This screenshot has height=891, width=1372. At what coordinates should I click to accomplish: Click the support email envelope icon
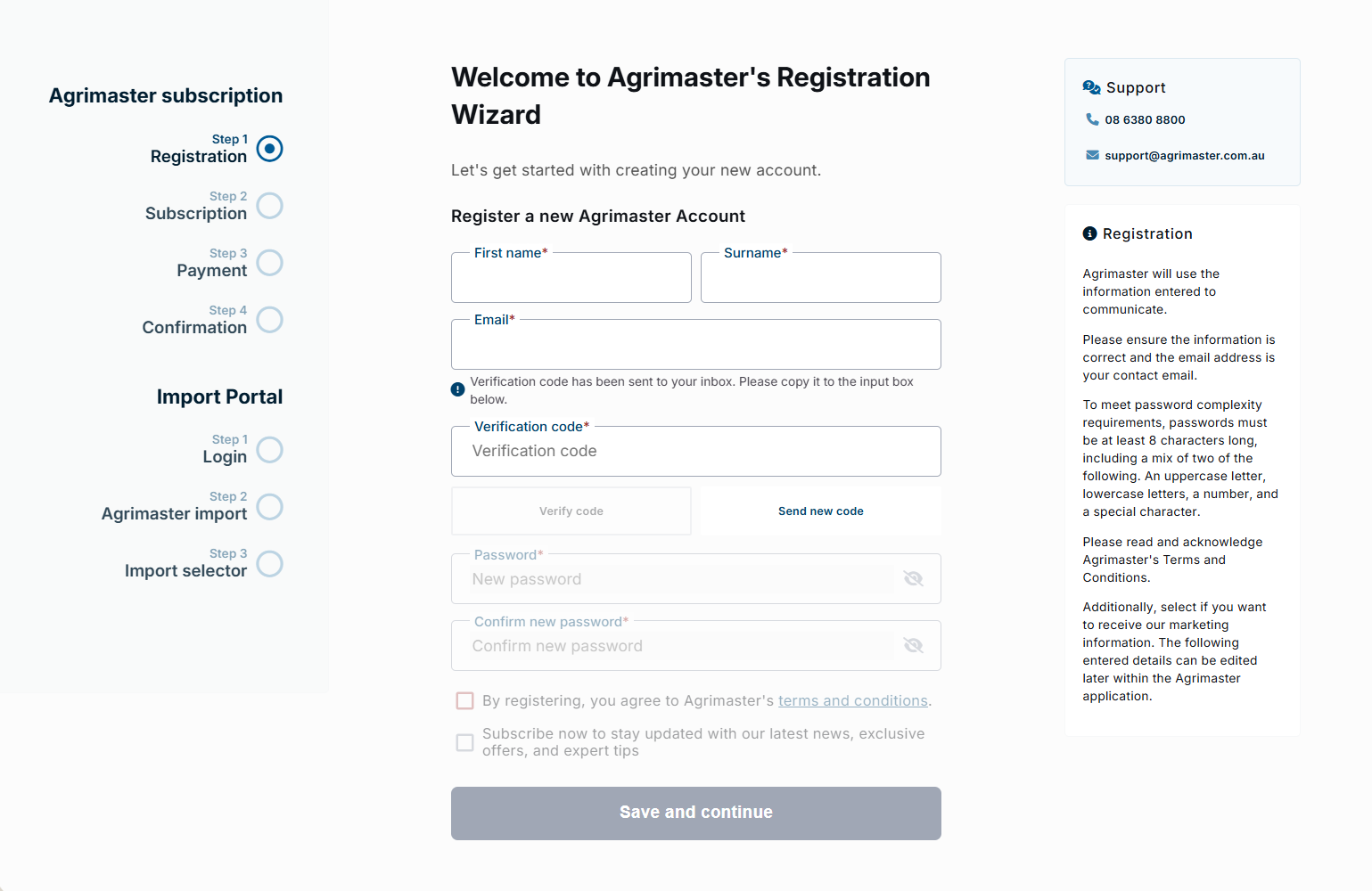1092,155
